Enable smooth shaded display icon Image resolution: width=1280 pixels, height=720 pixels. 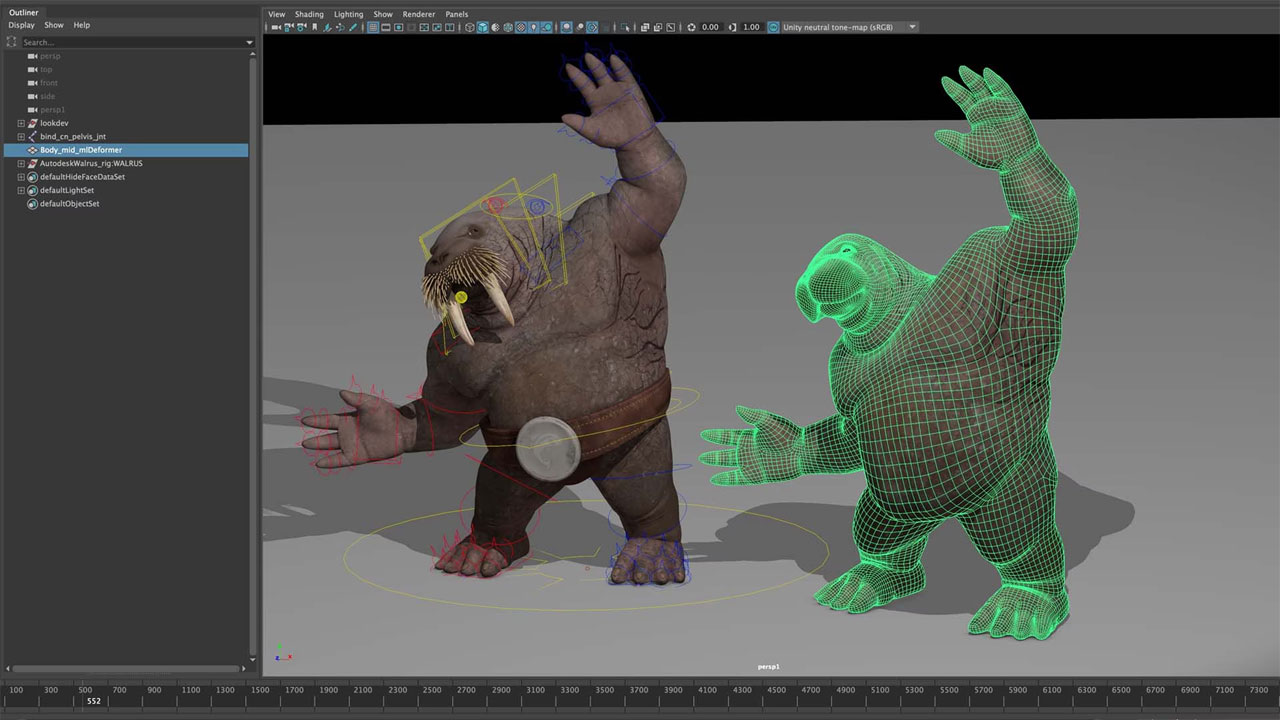click(x=482, y=28)
